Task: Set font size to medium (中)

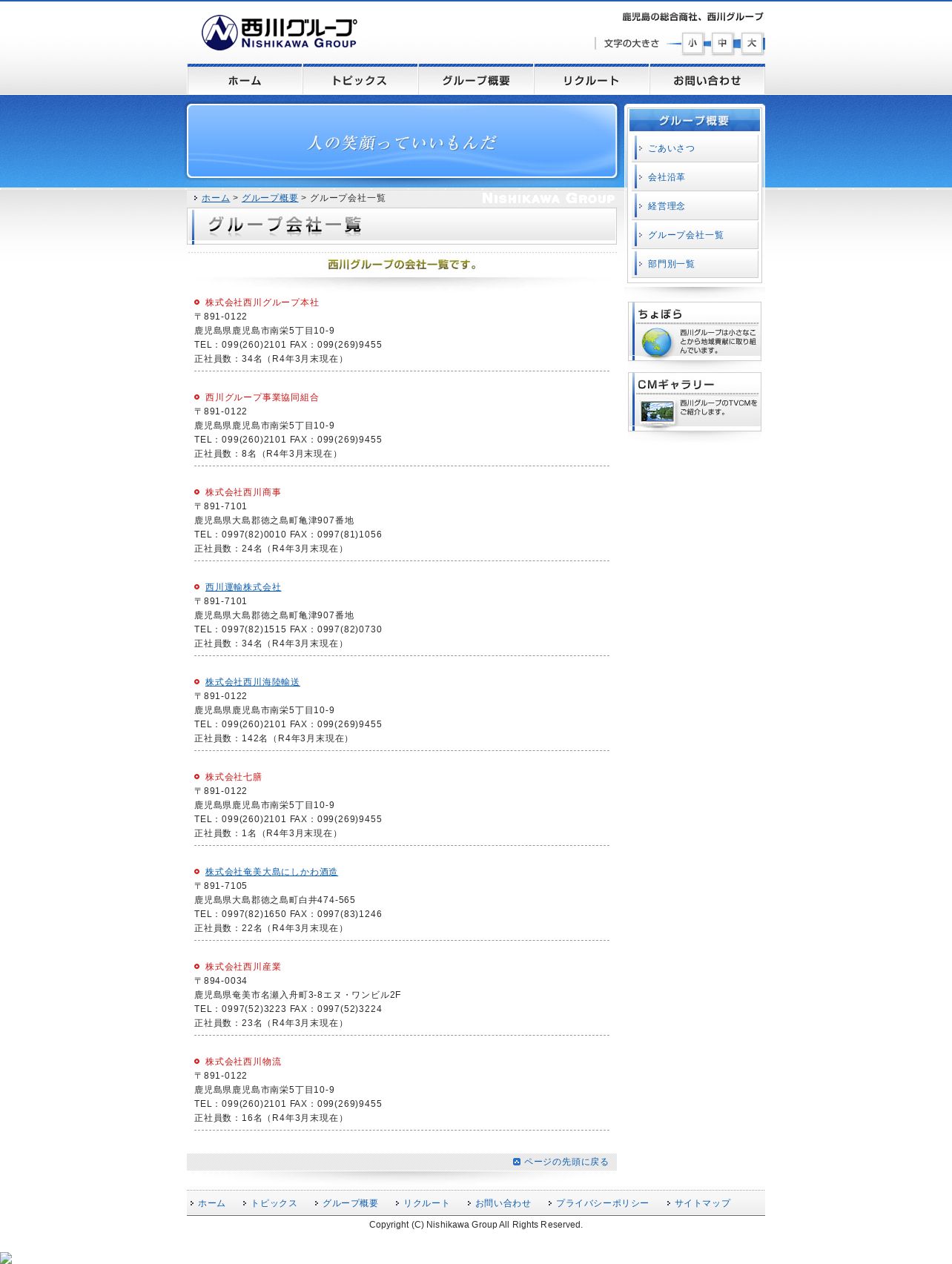Action: [x=722, y=43]
